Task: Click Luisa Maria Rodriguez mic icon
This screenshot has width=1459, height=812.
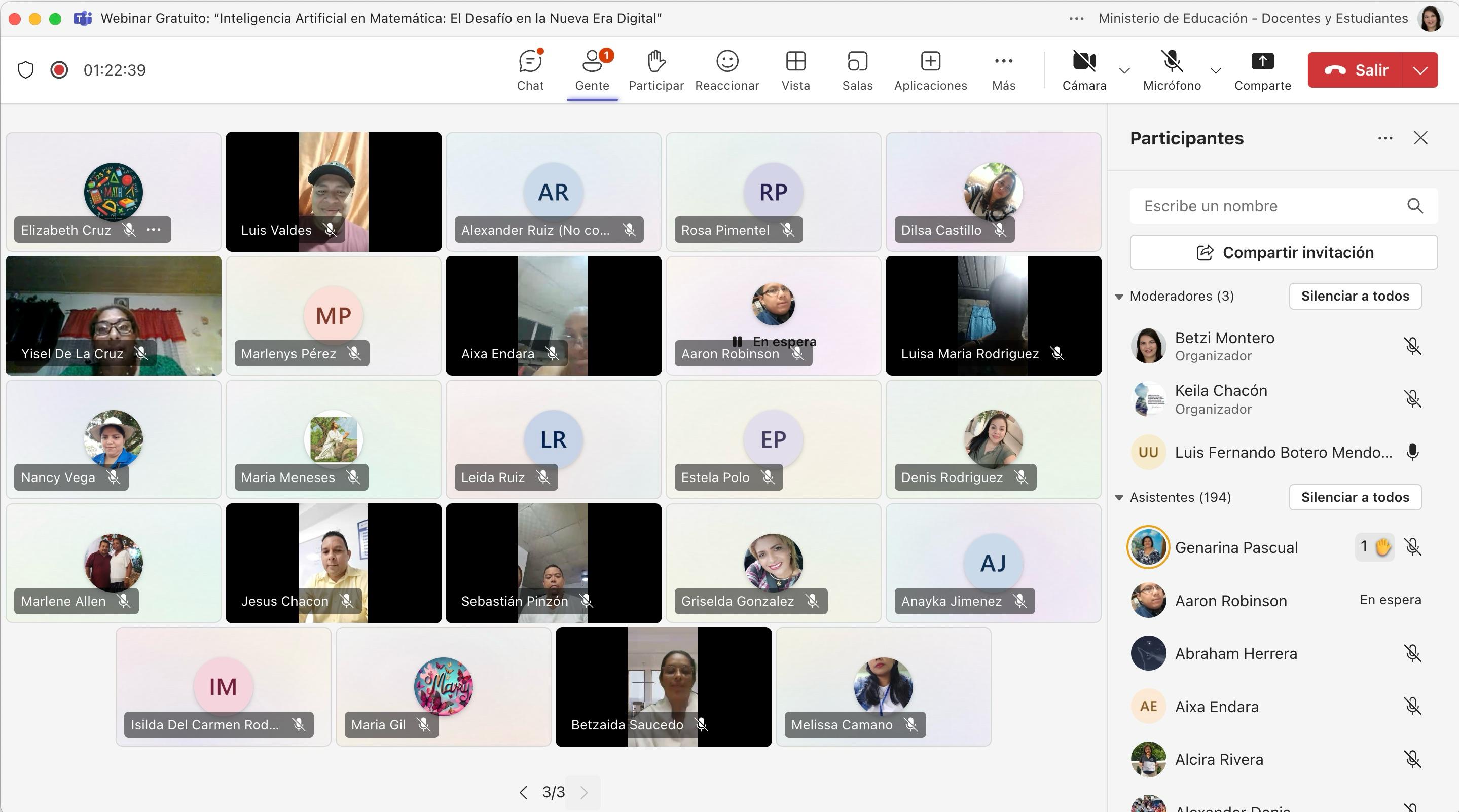Action: click(x=1057, y=353)
